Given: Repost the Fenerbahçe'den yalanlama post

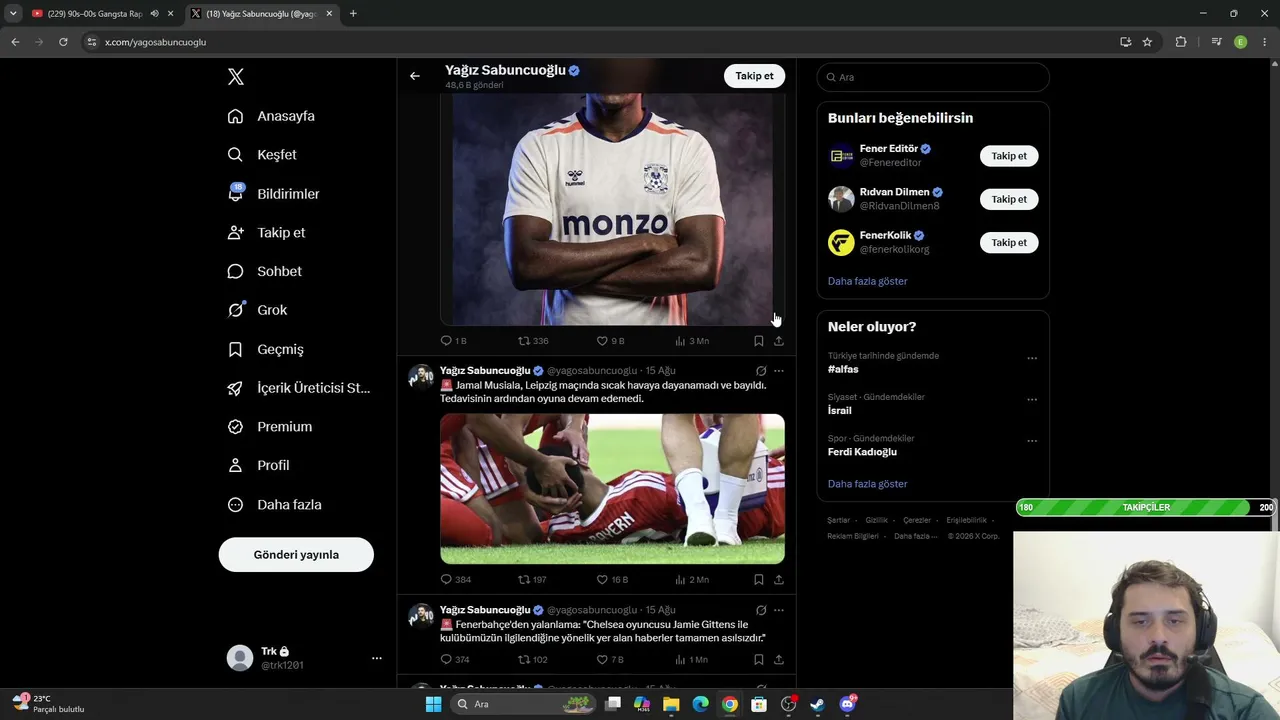Looking at the screenshot, I should point(533,660).
